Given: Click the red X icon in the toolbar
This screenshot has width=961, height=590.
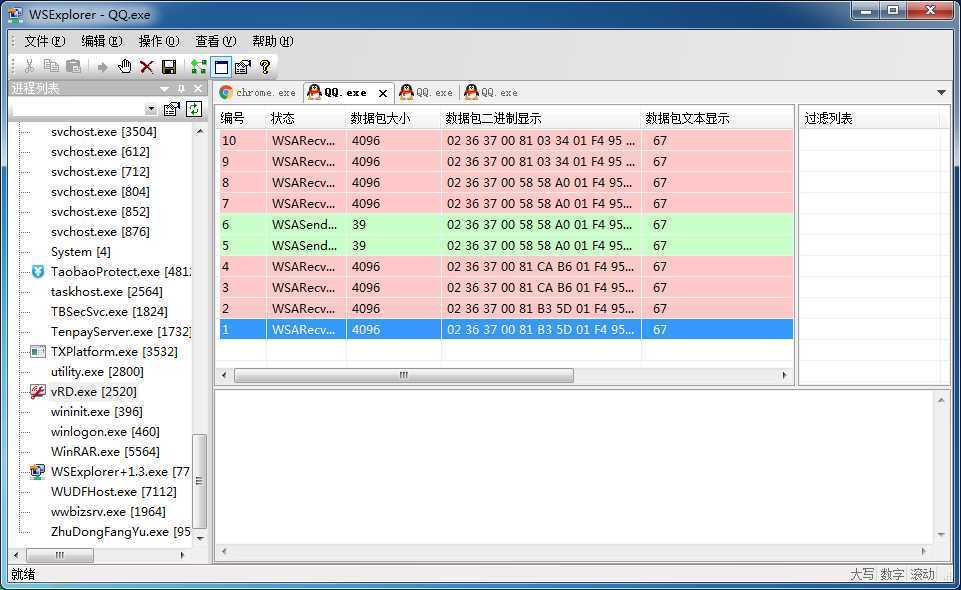Looking at the screenshot, I should click(146, 67).
